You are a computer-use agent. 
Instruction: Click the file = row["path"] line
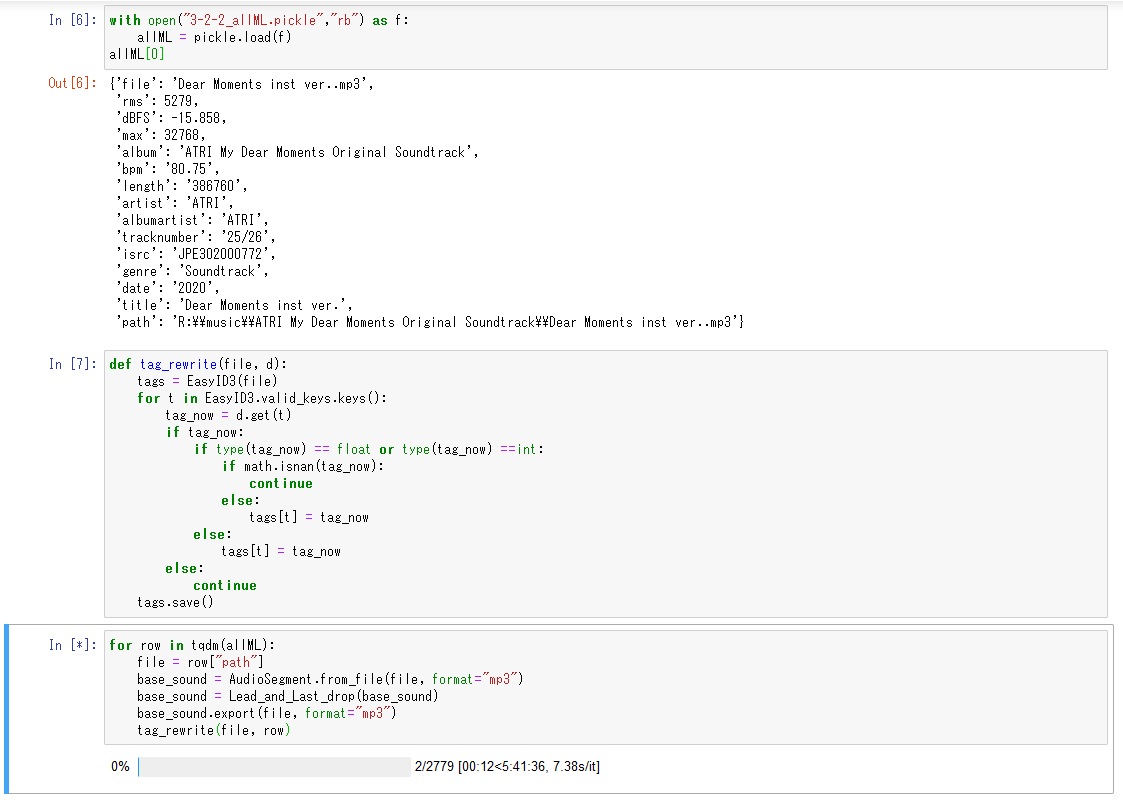point(201,662)
